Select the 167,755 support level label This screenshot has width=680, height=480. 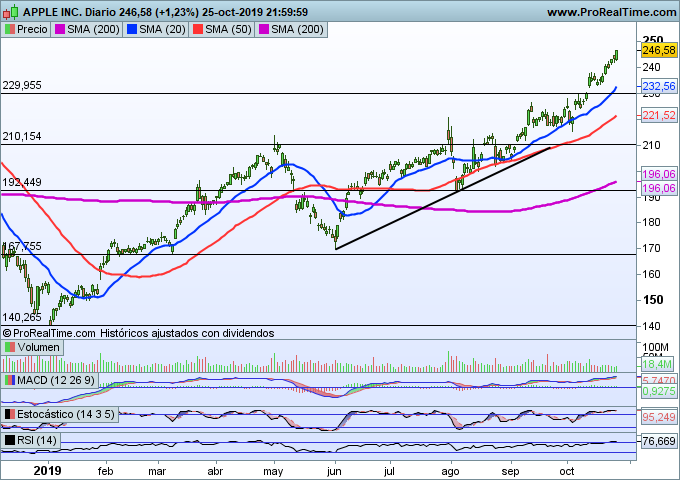tap(22, 246)
